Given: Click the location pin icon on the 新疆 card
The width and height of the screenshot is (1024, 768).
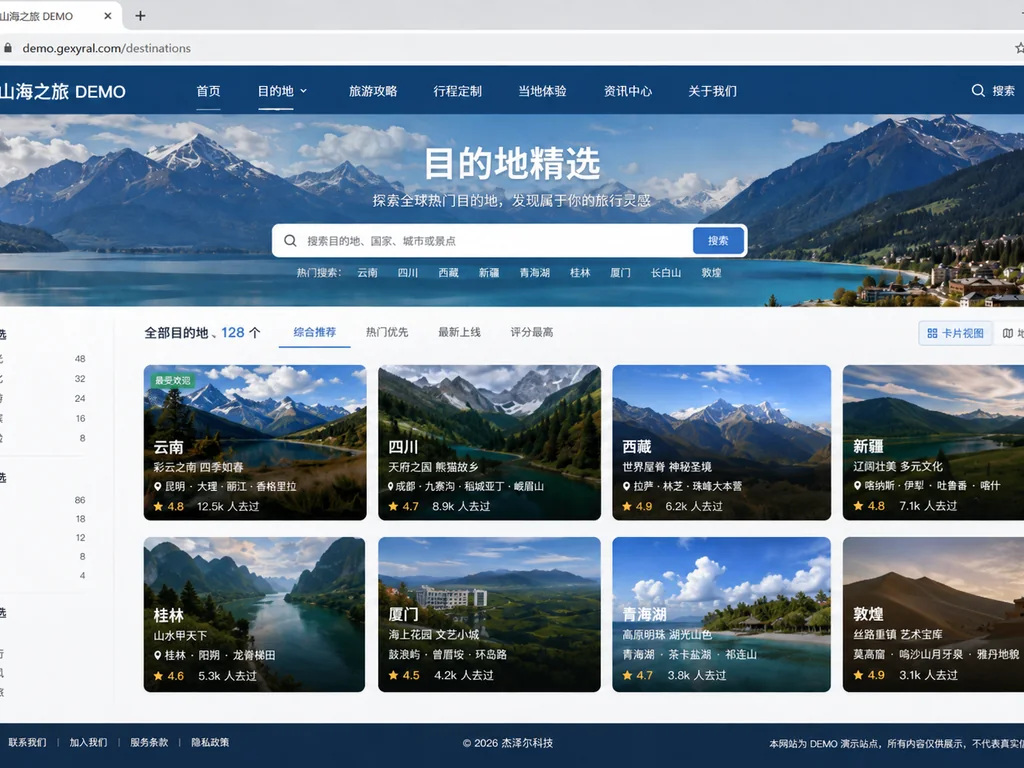Looking at the screenshot, I should tap(858, 486).
